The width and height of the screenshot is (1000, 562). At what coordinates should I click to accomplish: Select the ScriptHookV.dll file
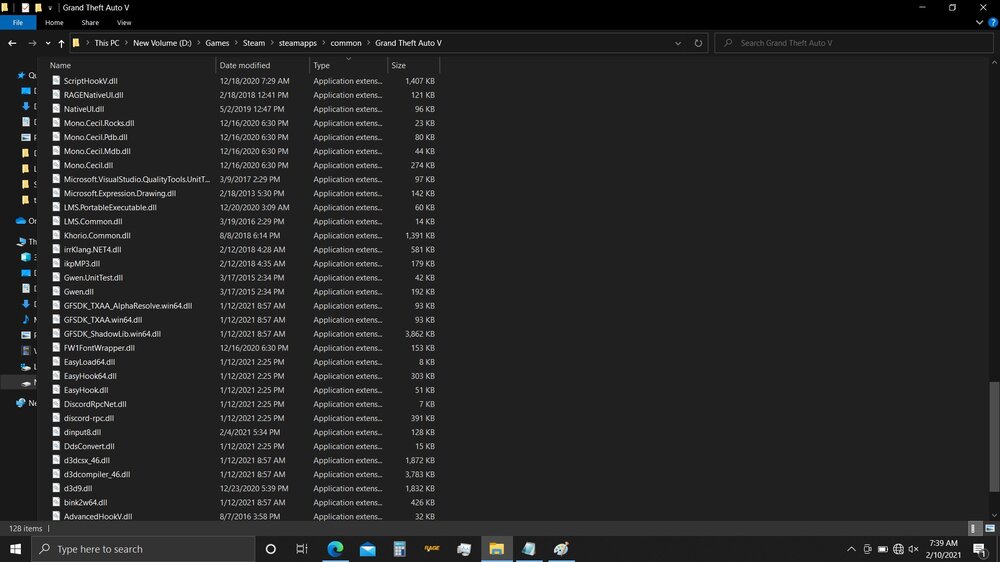pyautogui.click(x=90, y=81)
